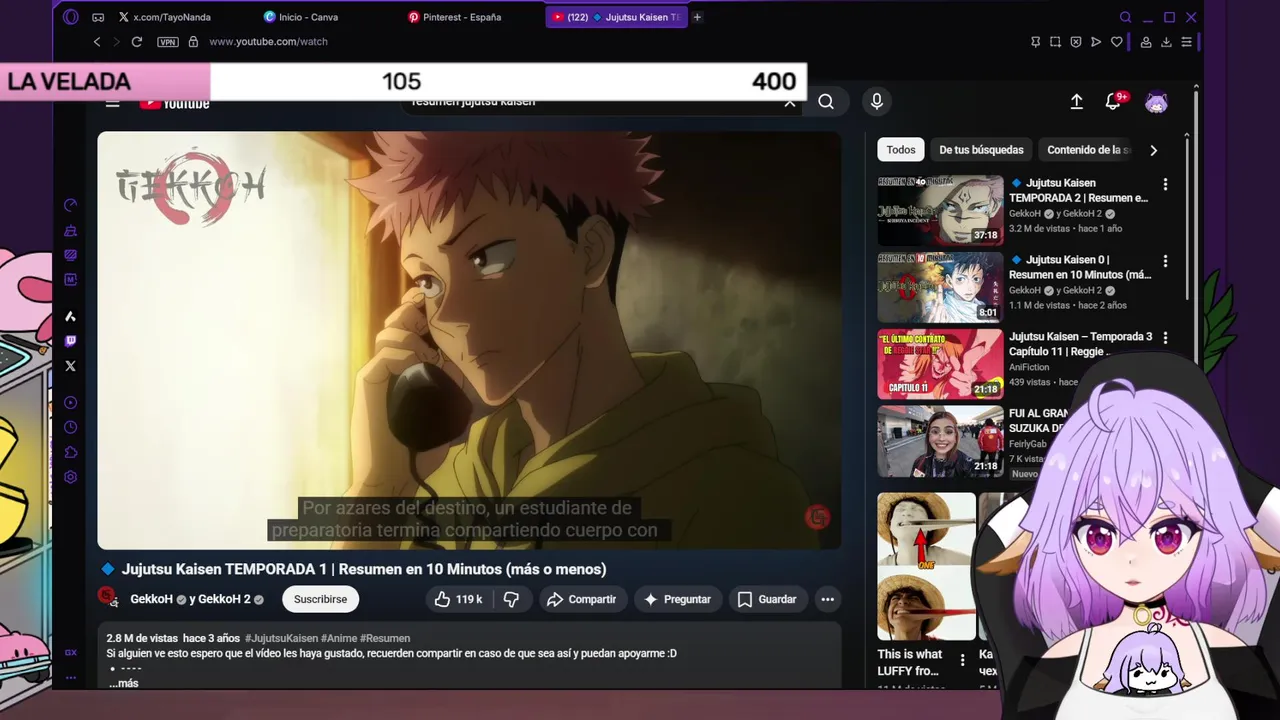
Task: Open YouTube notifications bell
Action: (x=1113, y=101)
